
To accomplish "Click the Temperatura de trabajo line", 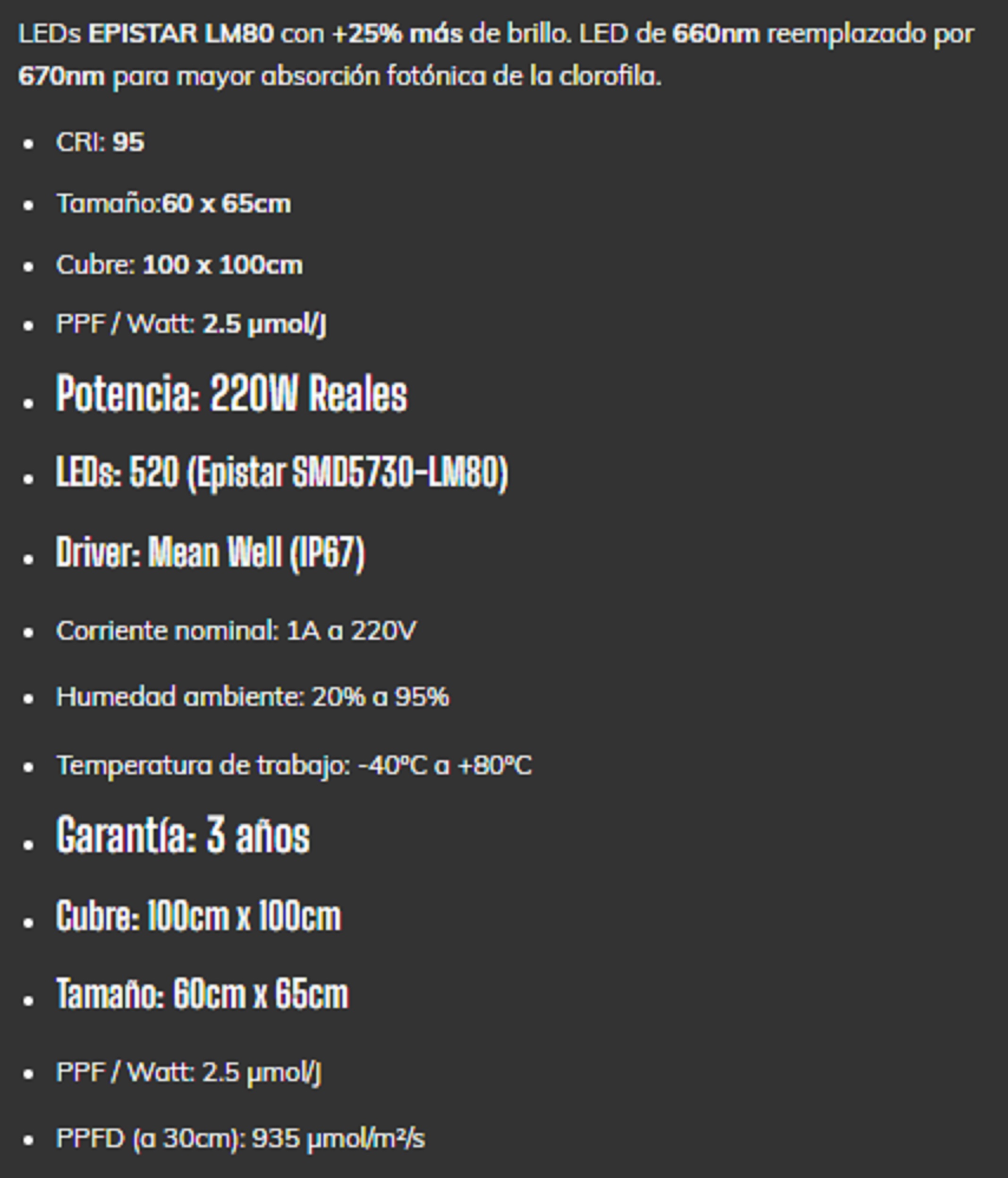I will pyautogui.click(x=294, y=765).
